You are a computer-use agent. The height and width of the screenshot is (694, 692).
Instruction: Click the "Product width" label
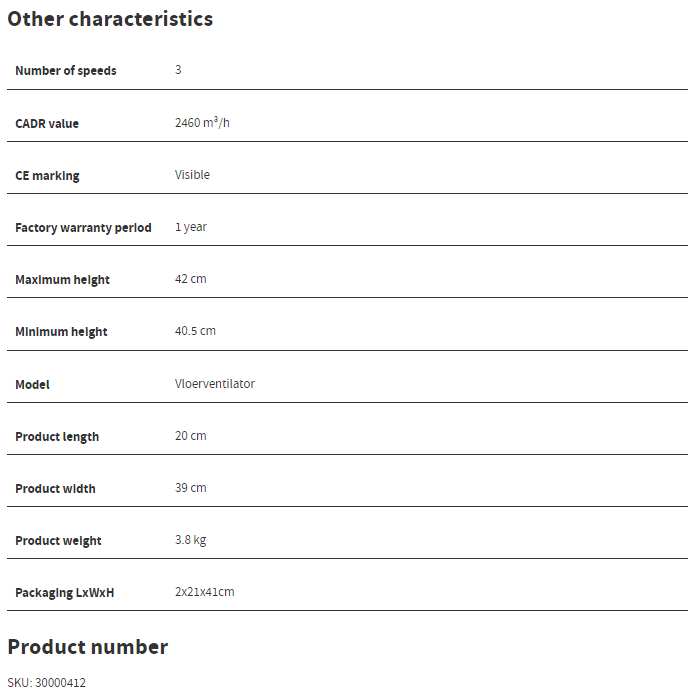click(x=55, y=489)
